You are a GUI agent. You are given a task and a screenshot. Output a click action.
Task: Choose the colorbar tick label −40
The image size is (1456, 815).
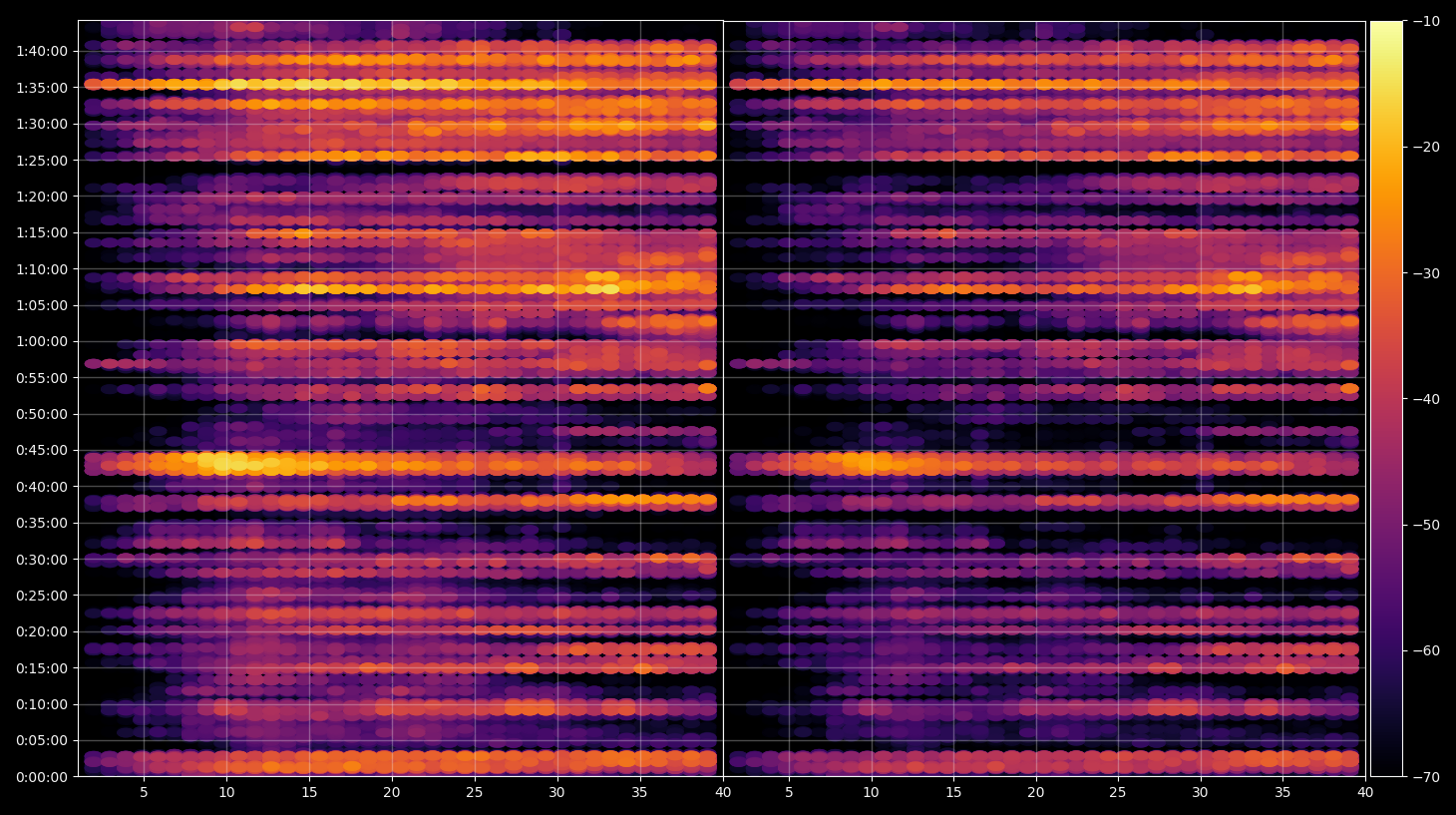coord(1426,399)
